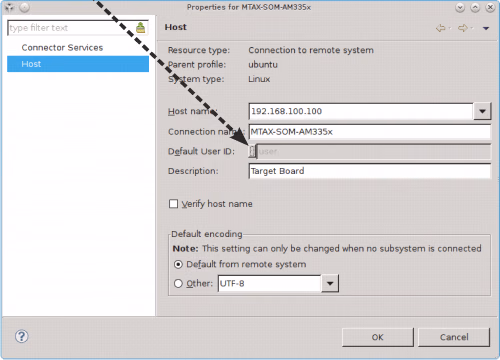Click the OK button
The width and height of the screenshot is (500, 360).
(378, 337)
